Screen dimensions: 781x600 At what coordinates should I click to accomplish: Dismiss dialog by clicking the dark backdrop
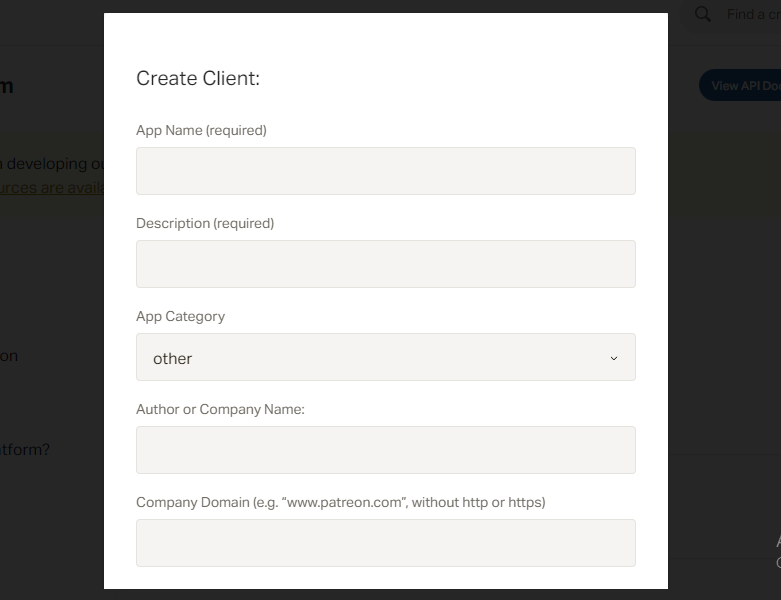tap(50, 520)
